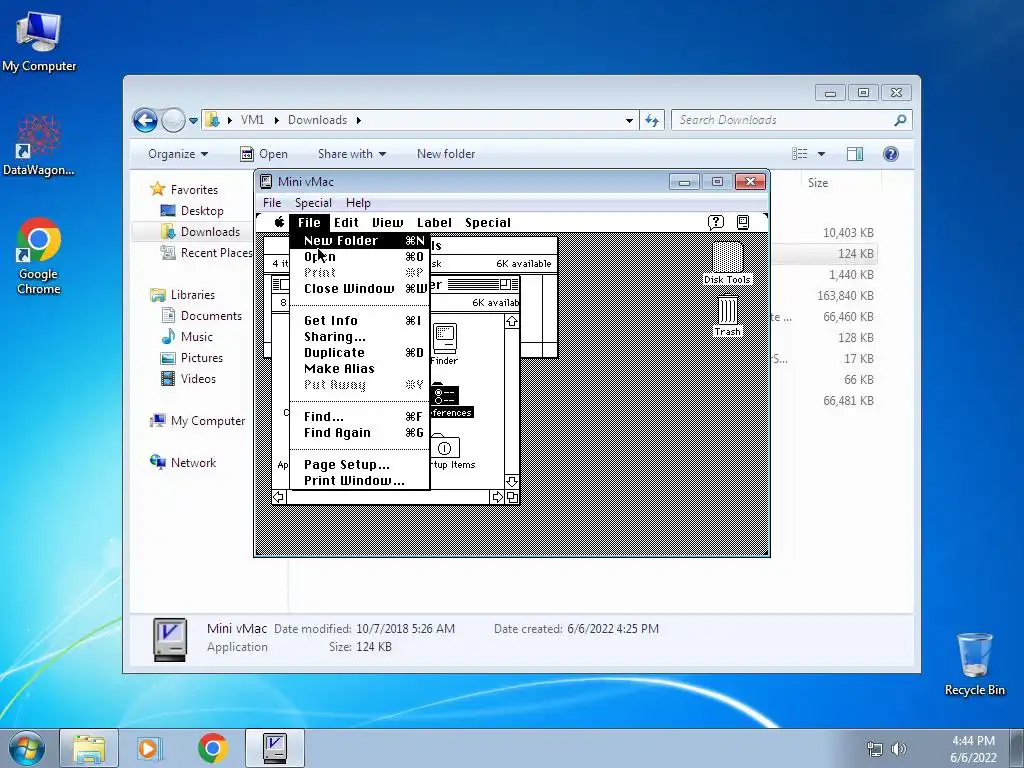Open Chrome from taskbar
Screen dimensions: 1024x768
click(212, 748)
